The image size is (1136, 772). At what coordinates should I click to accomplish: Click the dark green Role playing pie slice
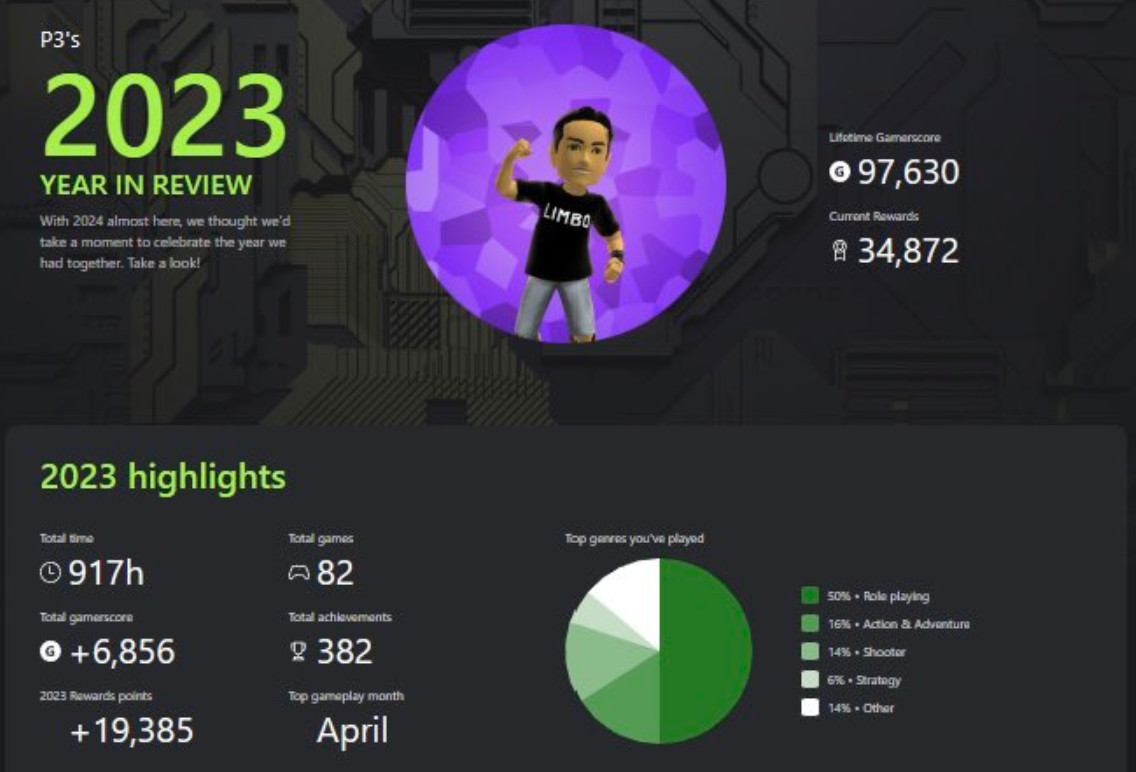coord(706,652)
